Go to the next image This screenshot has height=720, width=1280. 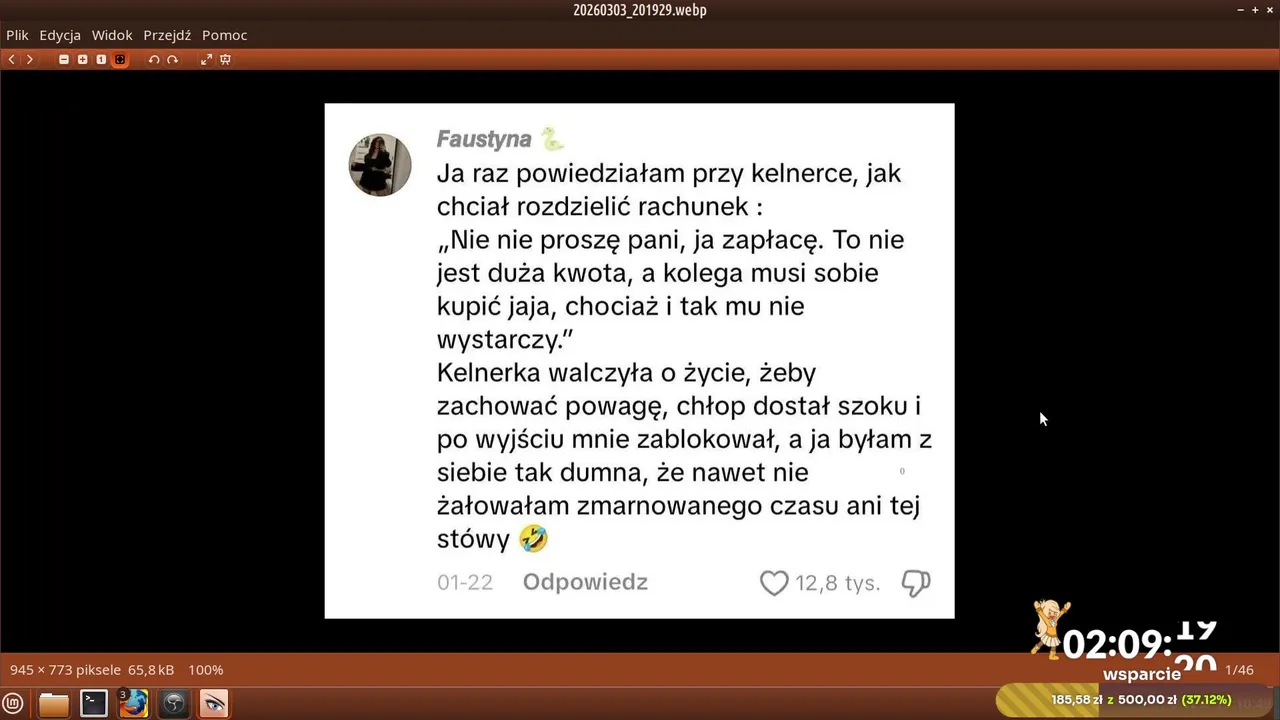(x=30, y=60)
